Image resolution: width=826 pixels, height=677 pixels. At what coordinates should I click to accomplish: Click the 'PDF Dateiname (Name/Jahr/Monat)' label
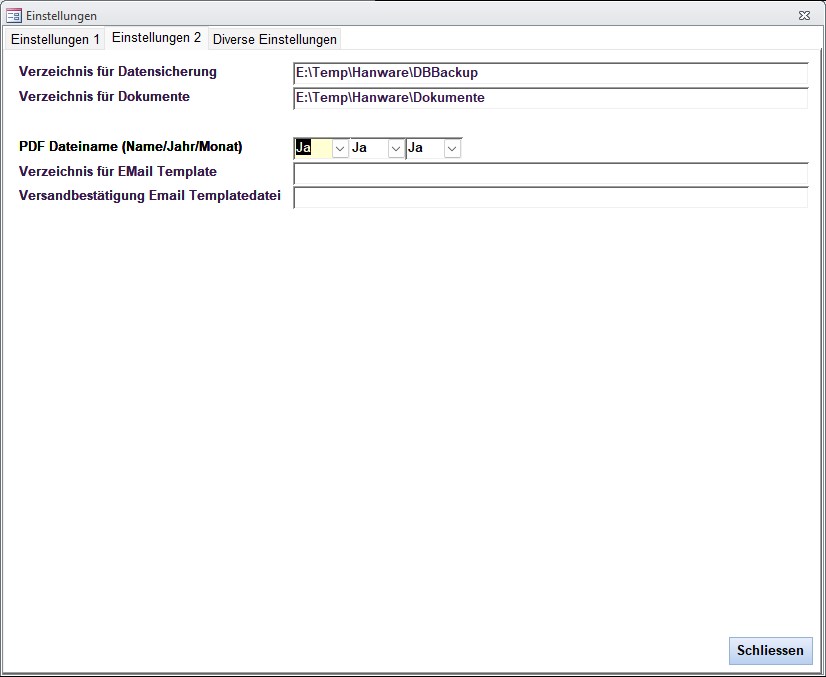tap(131, 146)
